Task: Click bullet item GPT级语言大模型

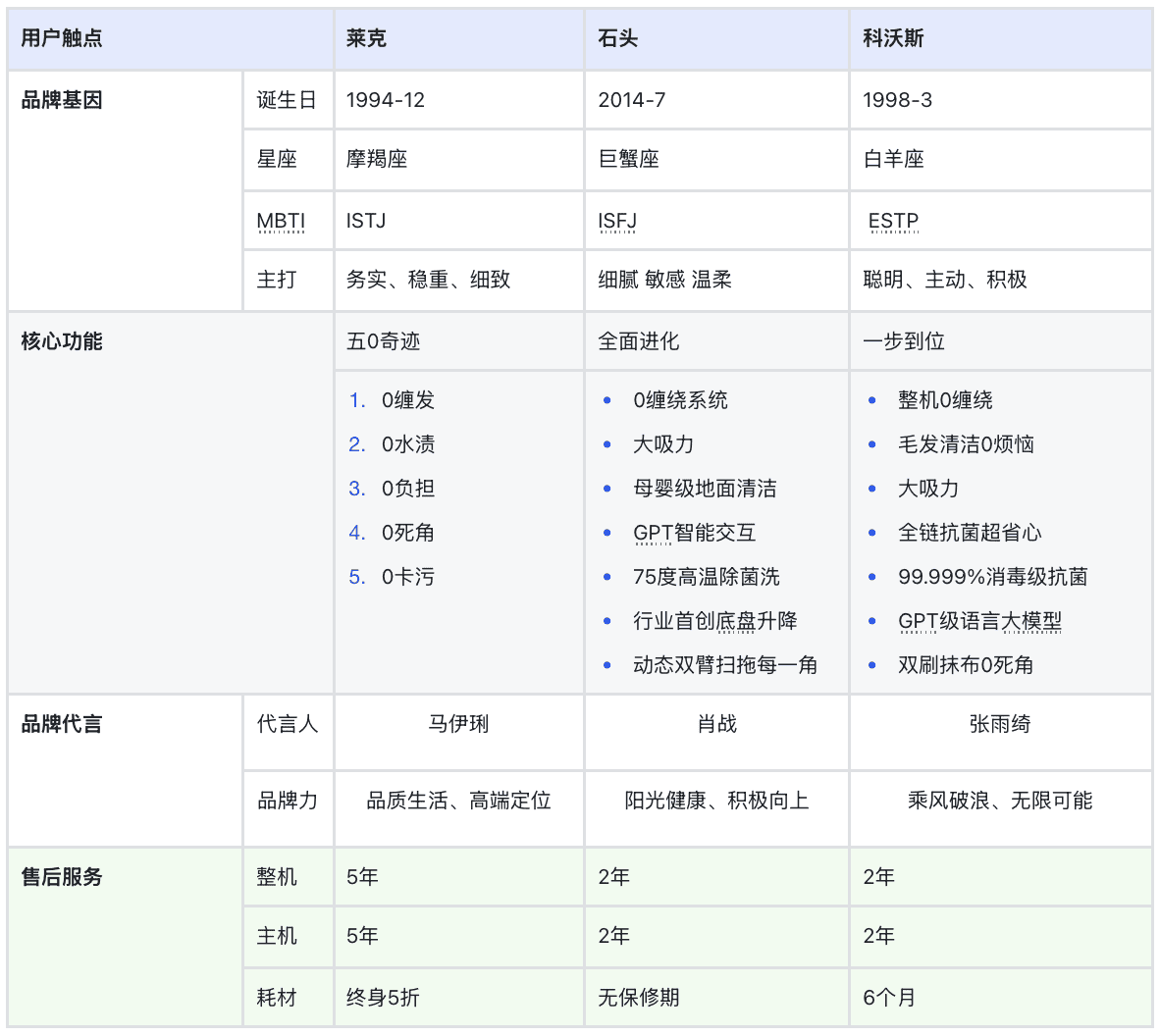Action: point(979,621)
